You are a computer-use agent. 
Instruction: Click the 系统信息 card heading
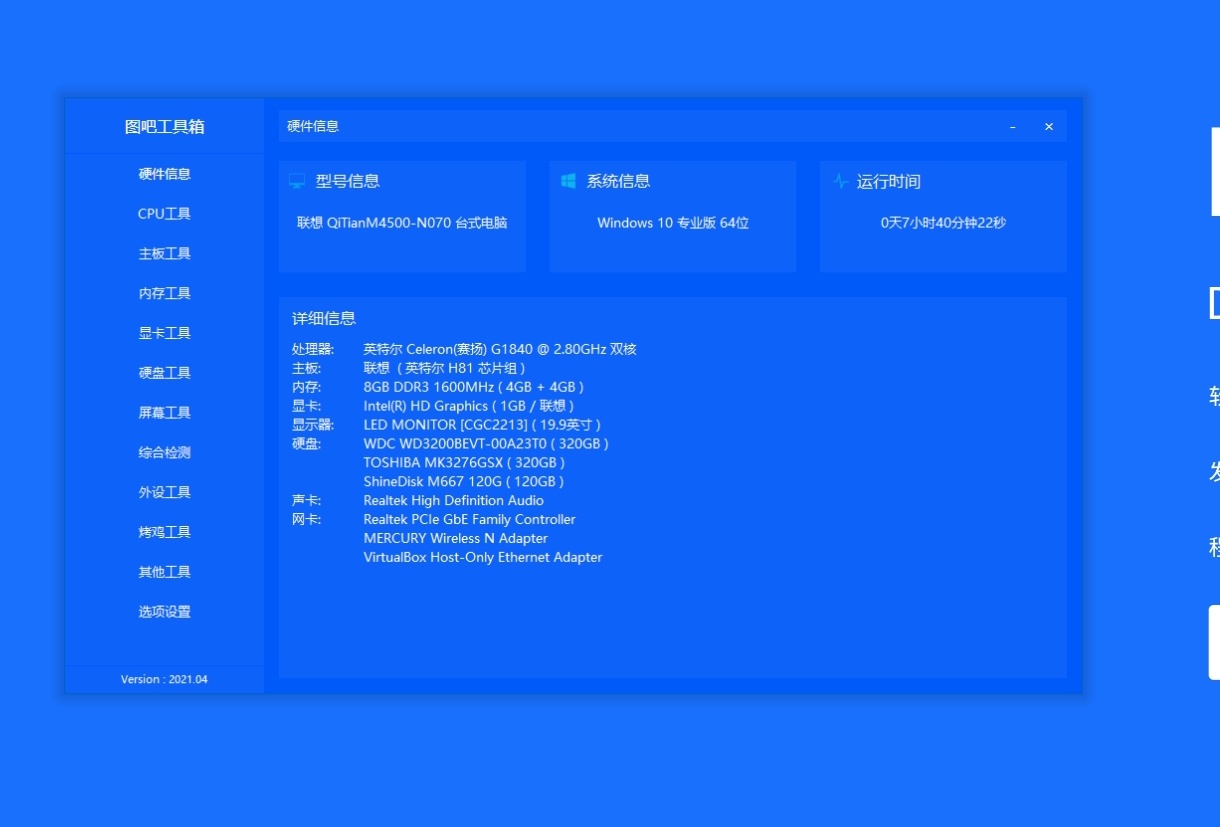[x=618, y=182]
